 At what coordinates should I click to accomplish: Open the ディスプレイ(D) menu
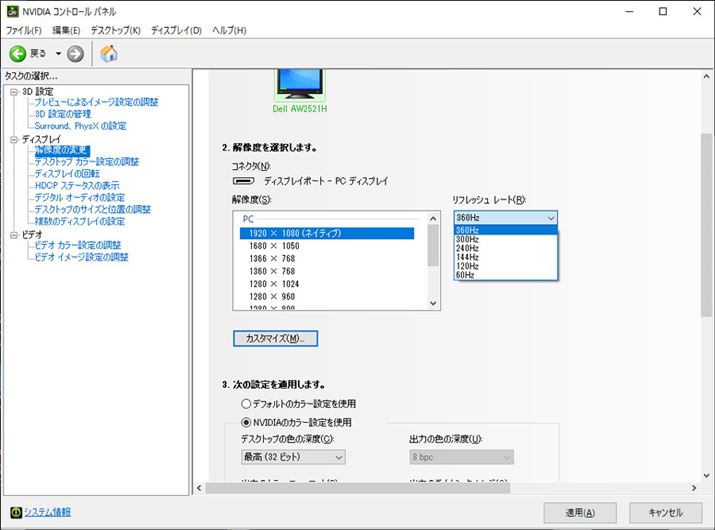tap(176, 31)
